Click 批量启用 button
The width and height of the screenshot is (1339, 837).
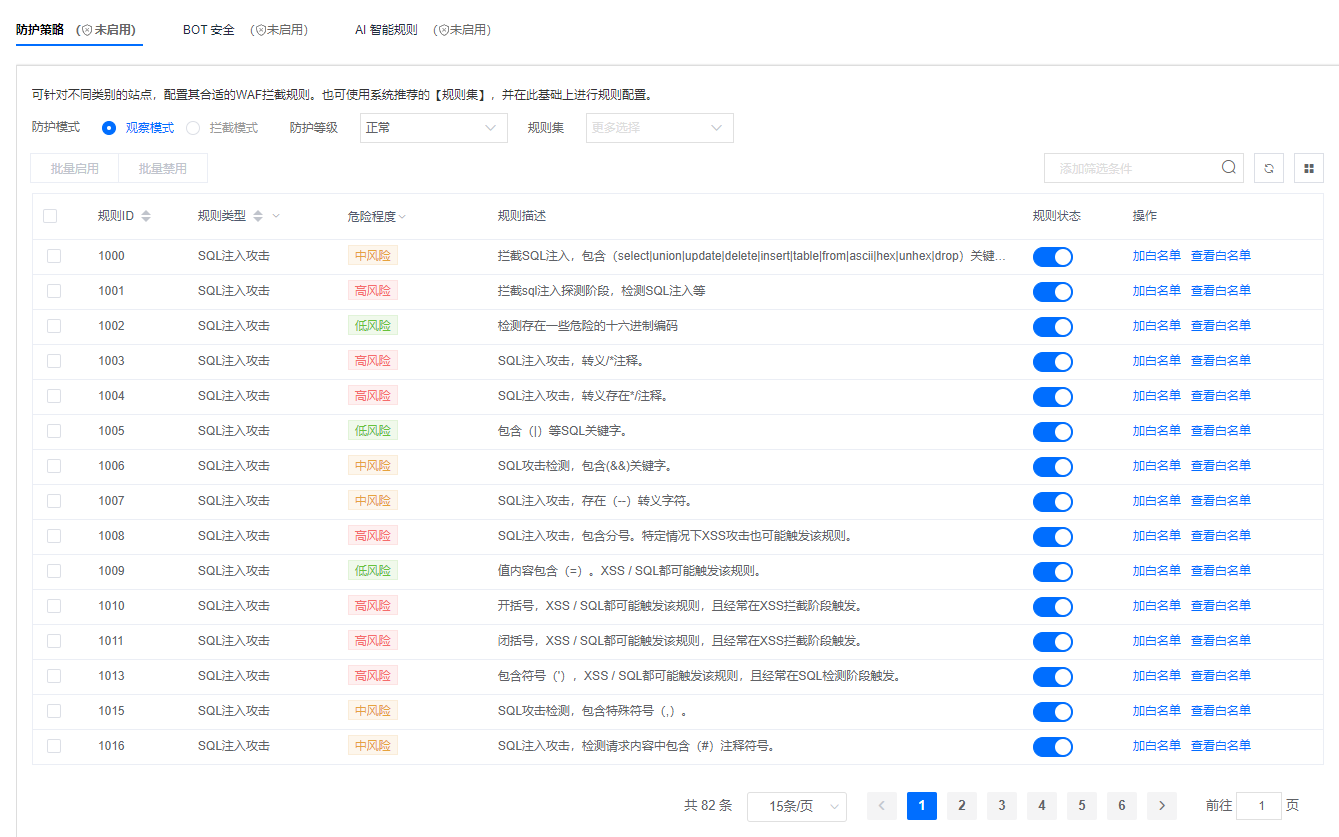[75, 168]
